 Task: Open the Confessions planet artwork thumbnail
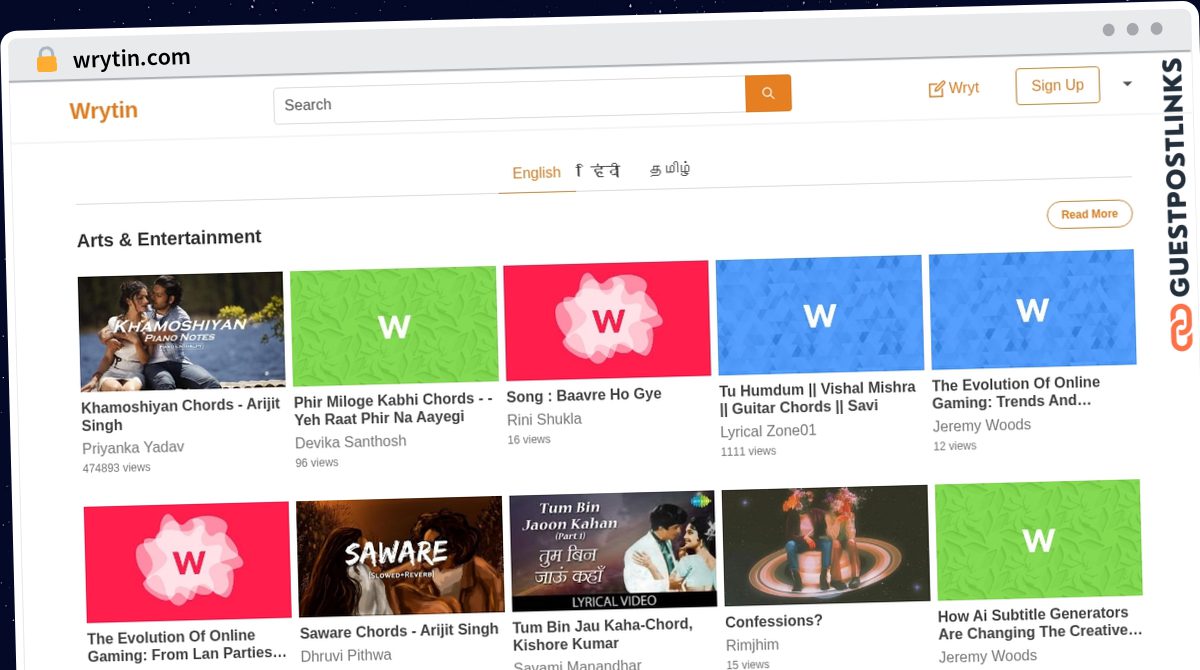click(826, 545)
